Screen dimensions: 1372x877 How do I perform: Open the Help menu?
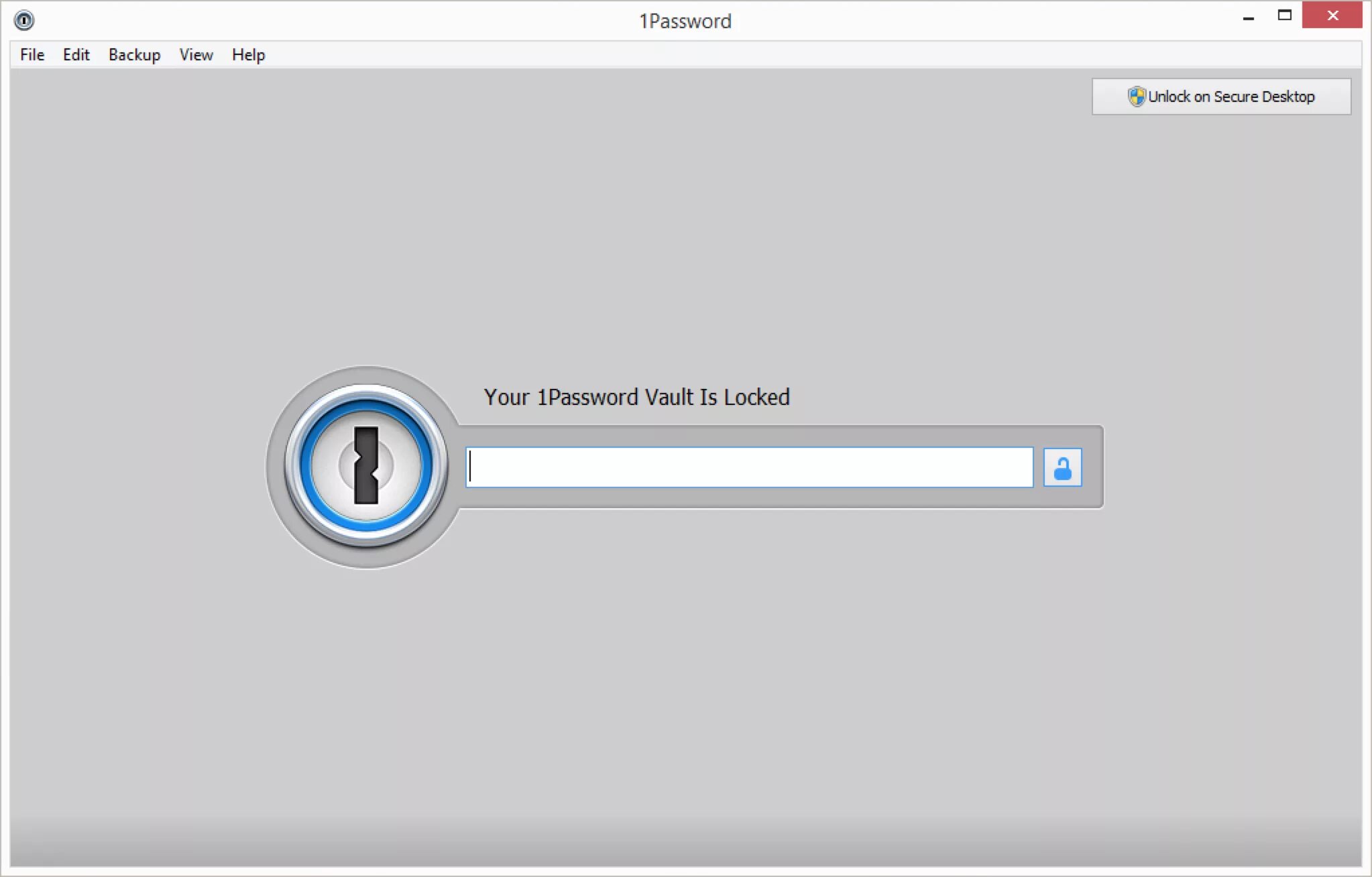(248, 55)
